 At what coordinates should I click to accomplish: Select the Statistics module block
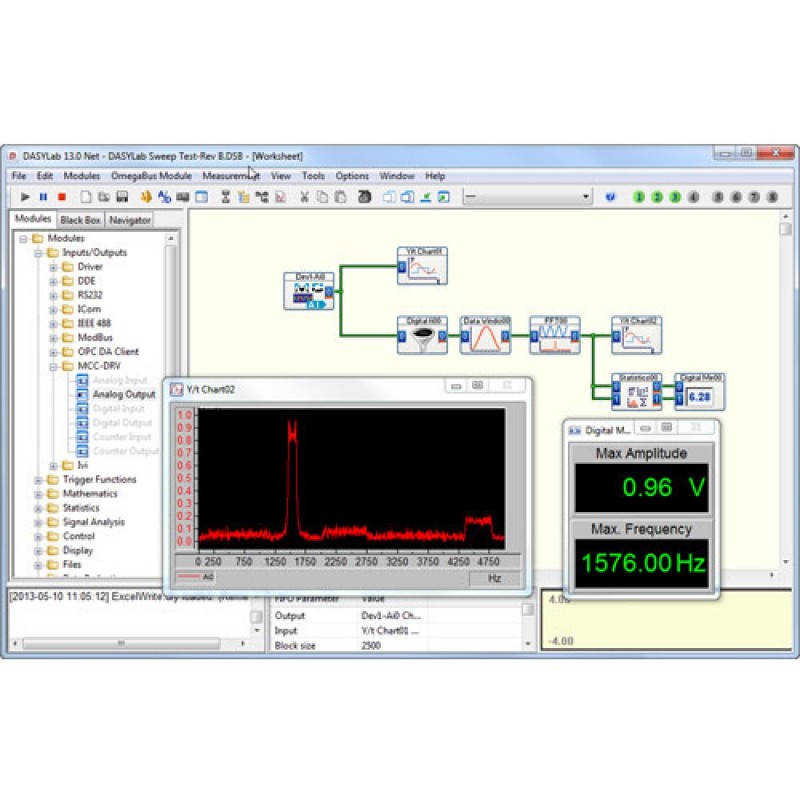637,392
